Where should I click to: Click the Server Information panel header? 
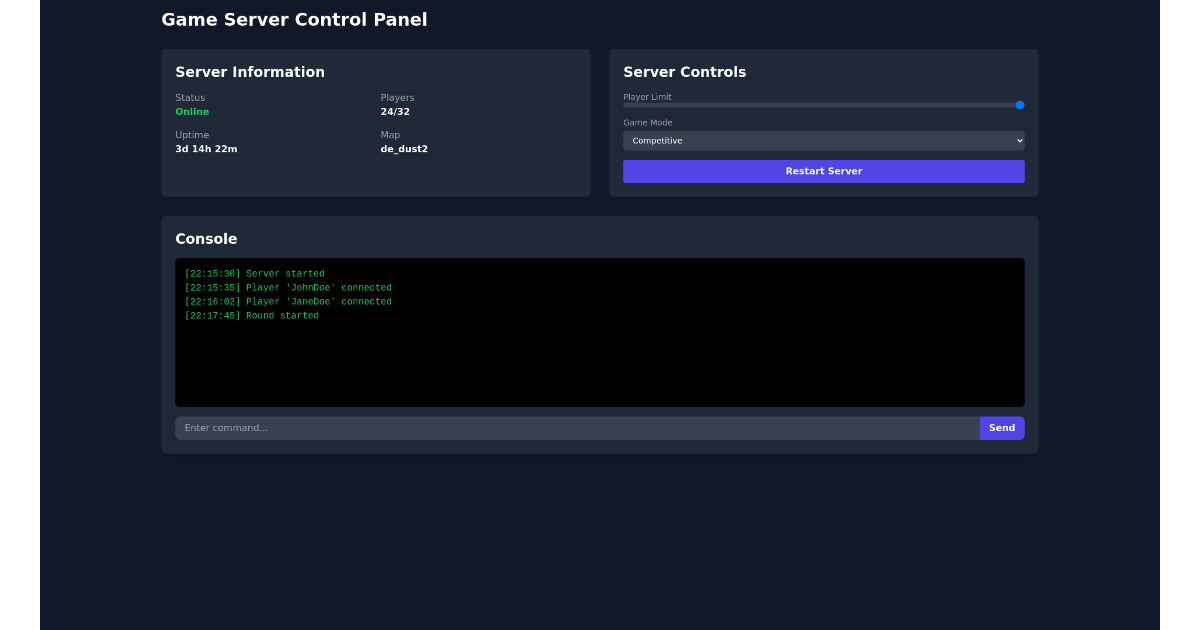pyautogui.click(x=250, y=71)
